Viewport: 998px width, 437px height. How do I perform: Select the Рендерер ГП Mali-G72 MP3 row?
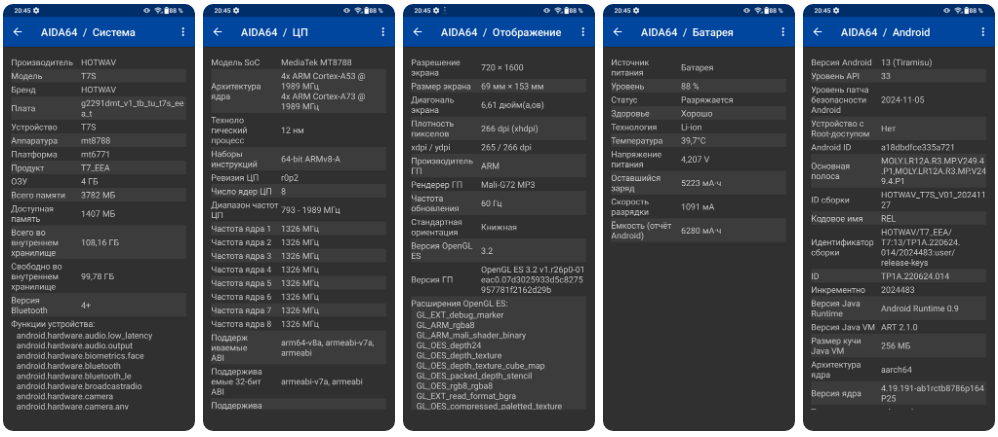(495, 182)
